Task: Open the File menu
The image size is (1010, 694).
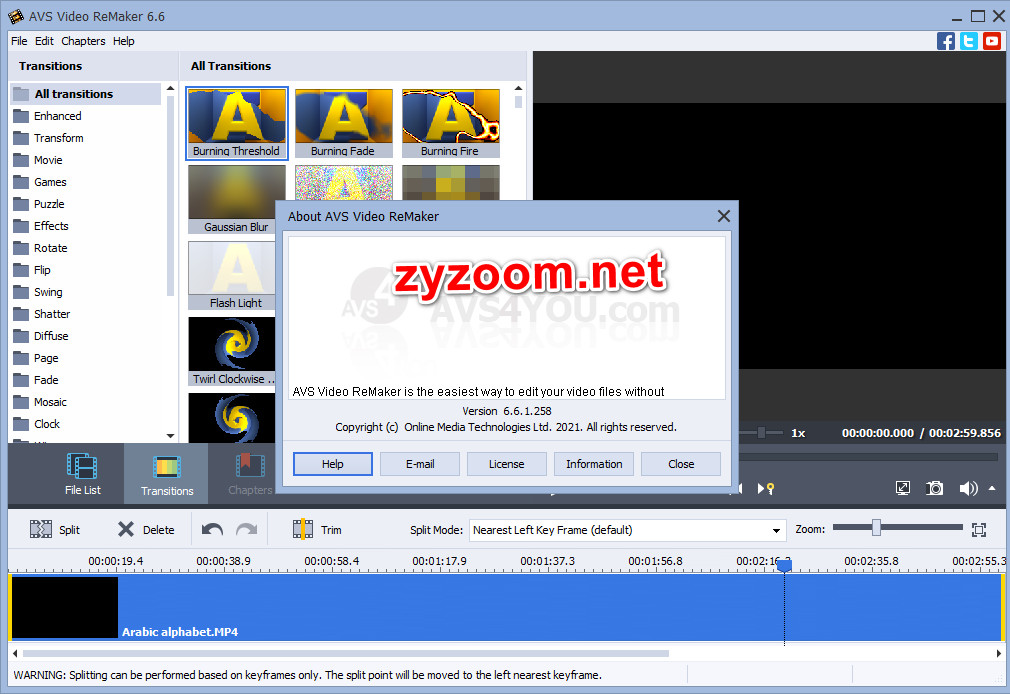Action: 19,41
